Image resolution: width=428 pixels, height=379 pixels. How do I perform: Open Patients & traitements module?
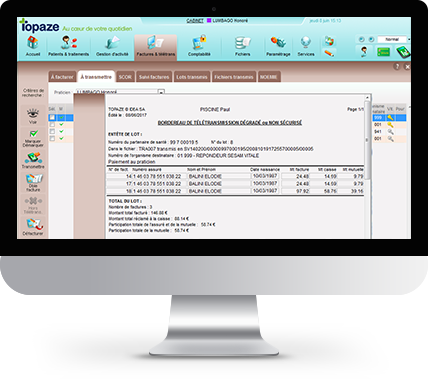point(69,46)
